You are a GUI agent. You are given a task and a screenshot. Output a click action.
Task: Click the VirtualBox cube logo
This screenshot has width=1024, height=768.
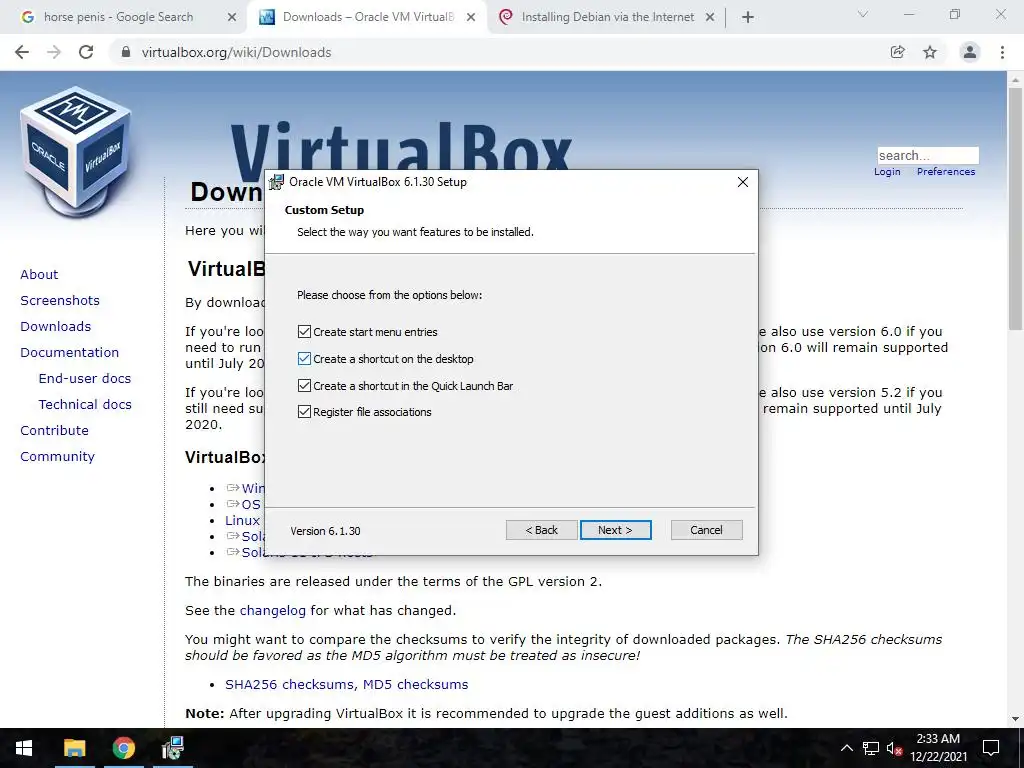[x=76, y=151]
